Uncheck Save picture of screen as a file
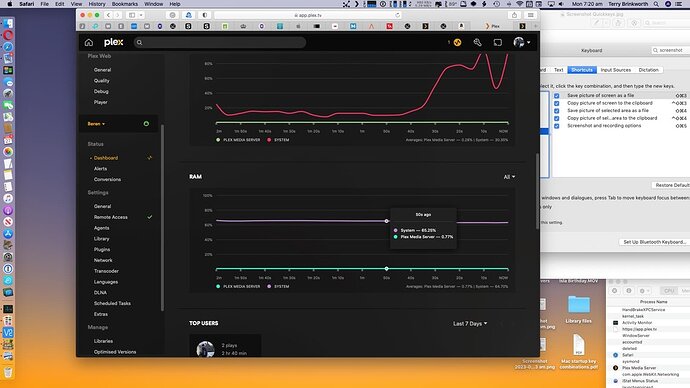 [557, 95]
